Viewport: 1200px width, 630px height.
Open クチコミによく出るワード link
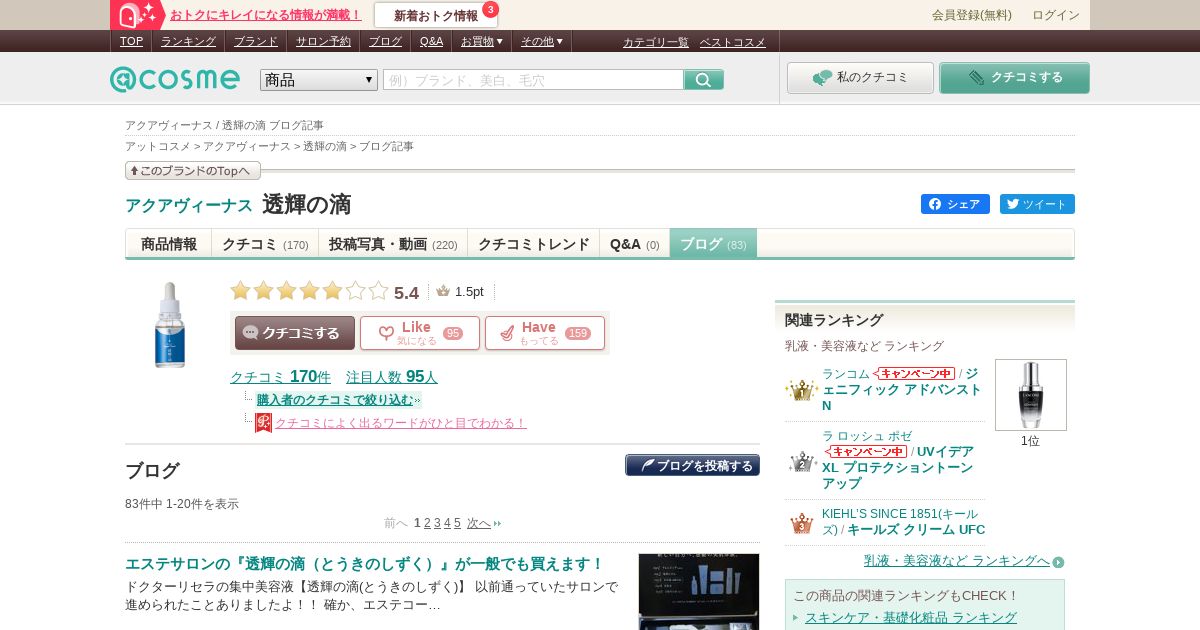click(401, 423)
